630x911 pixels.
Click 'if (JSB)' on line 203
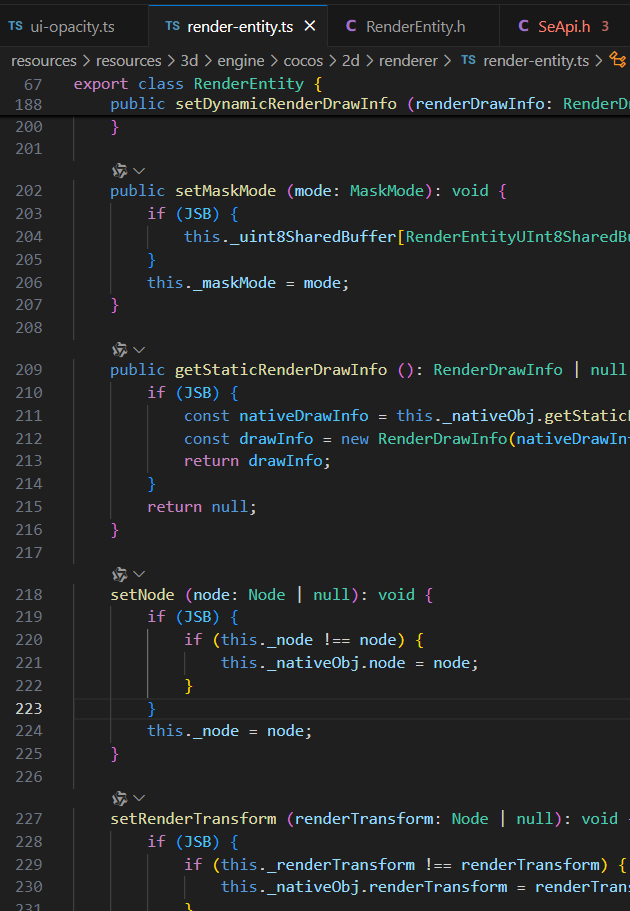tap(184, 214)
